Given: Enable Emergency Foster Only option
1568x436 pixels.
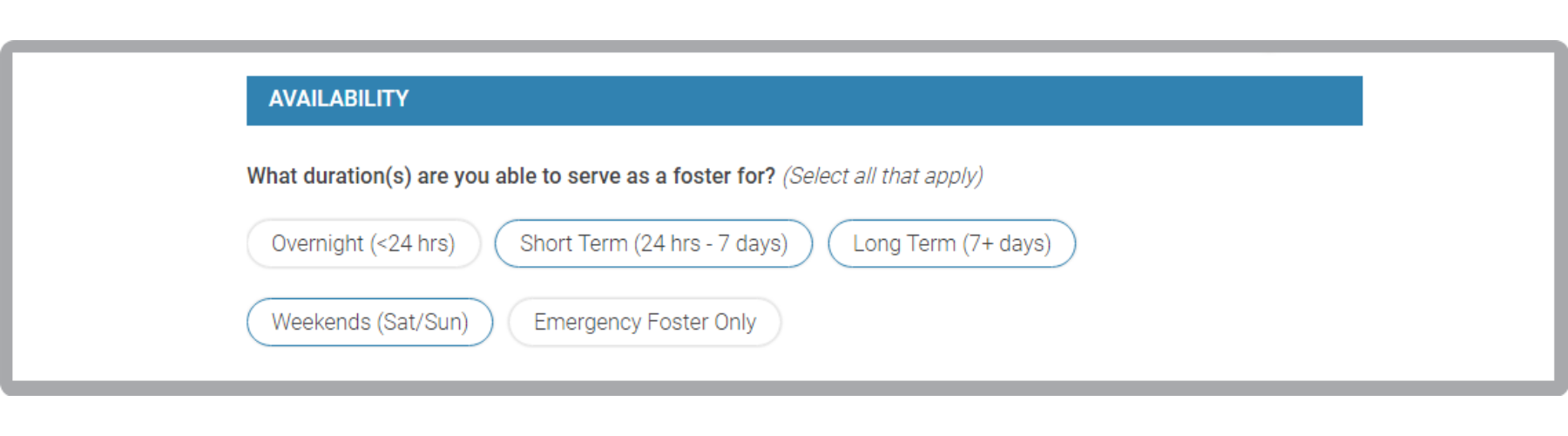Looking at the screenshot, I should point(645,322).
